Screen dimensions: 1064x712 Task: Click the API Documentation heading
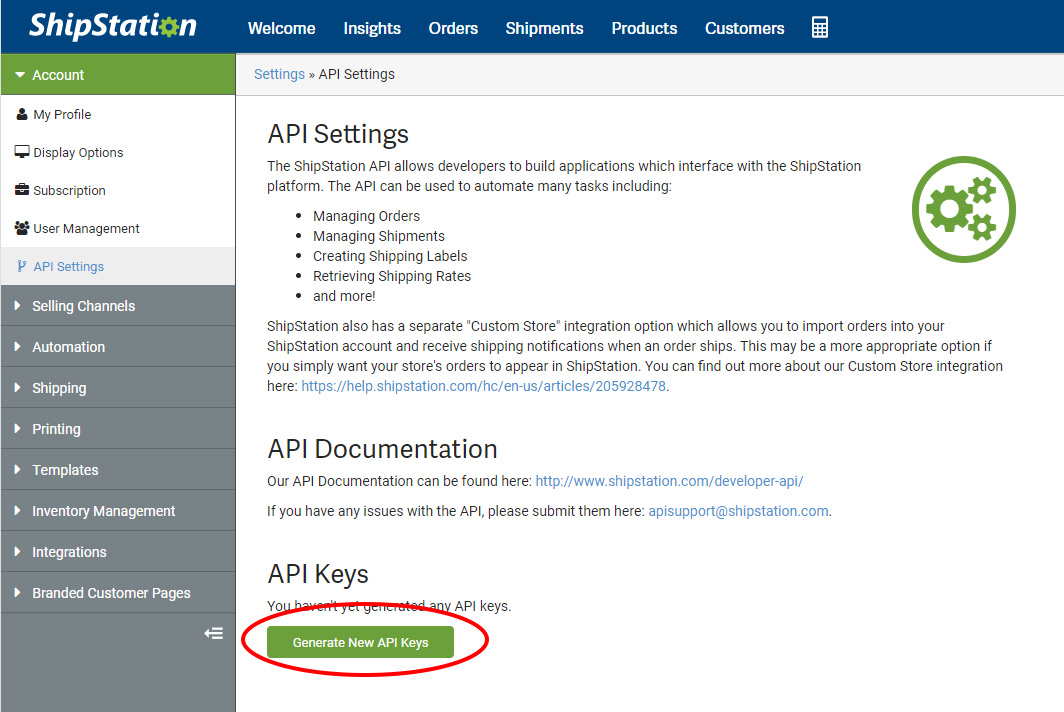[383, 449]
